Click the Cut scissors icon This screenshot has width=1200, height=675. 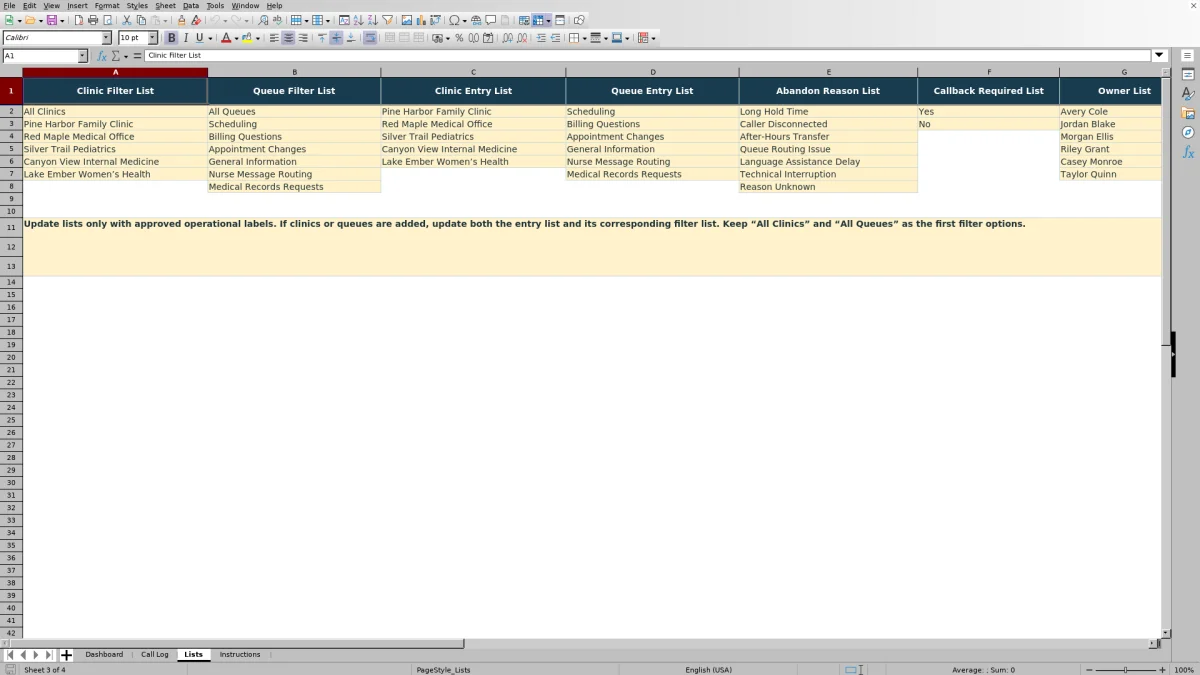pos(126,20)
